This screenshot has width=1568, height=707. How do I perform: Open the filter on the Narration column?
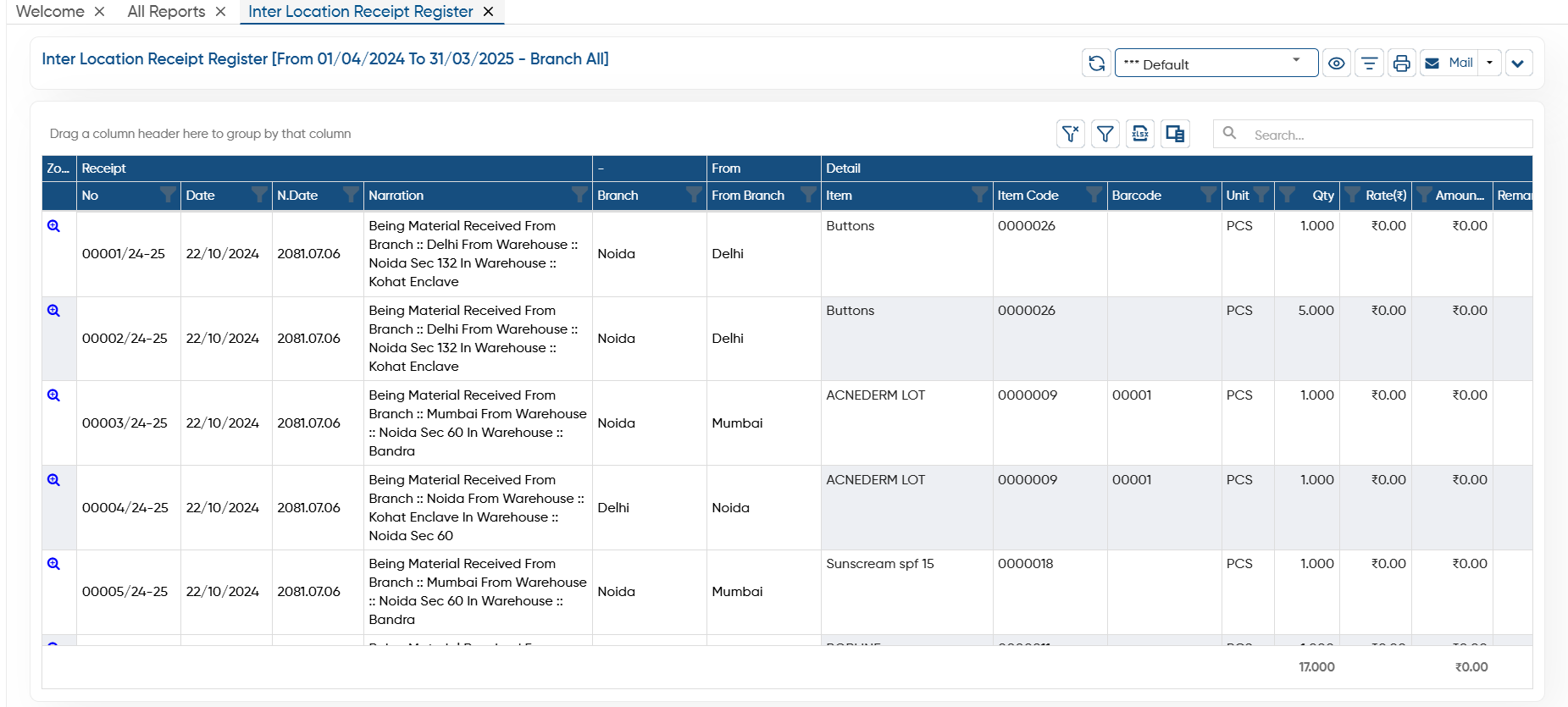coord(580,195)
